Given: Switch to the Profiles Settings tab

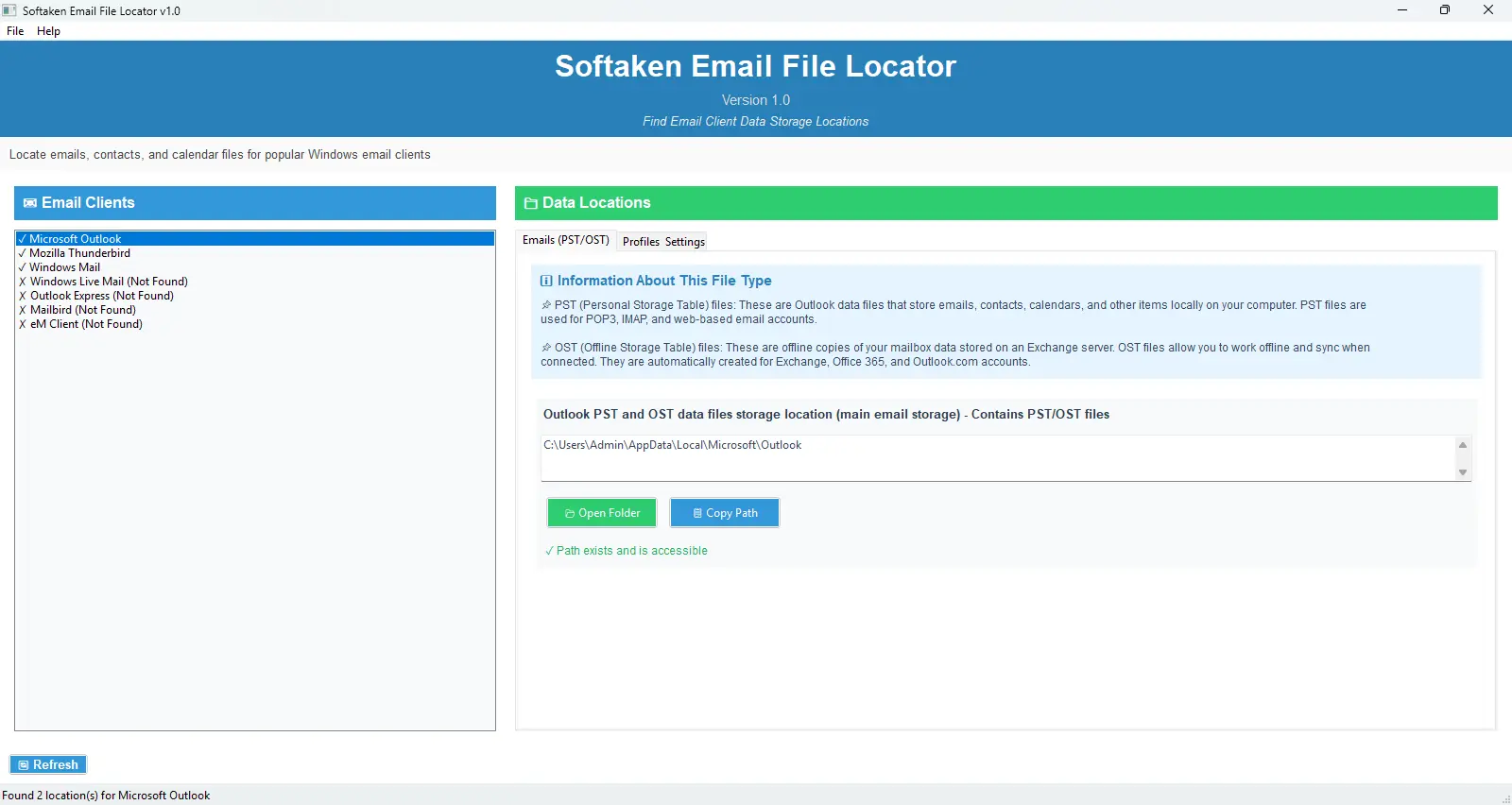Looking at the screenshot, I should (663, 242).
